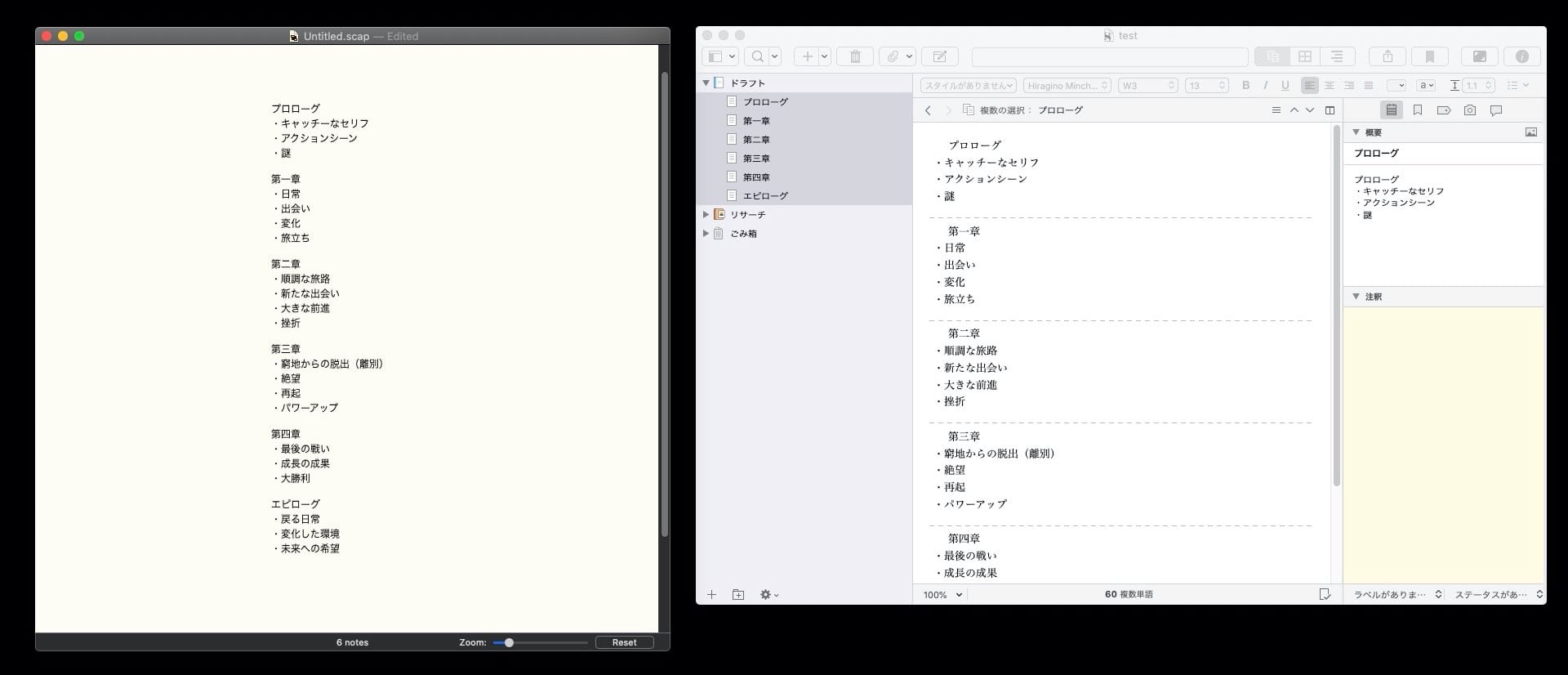Justify text in format bar

coord(1369,85)
